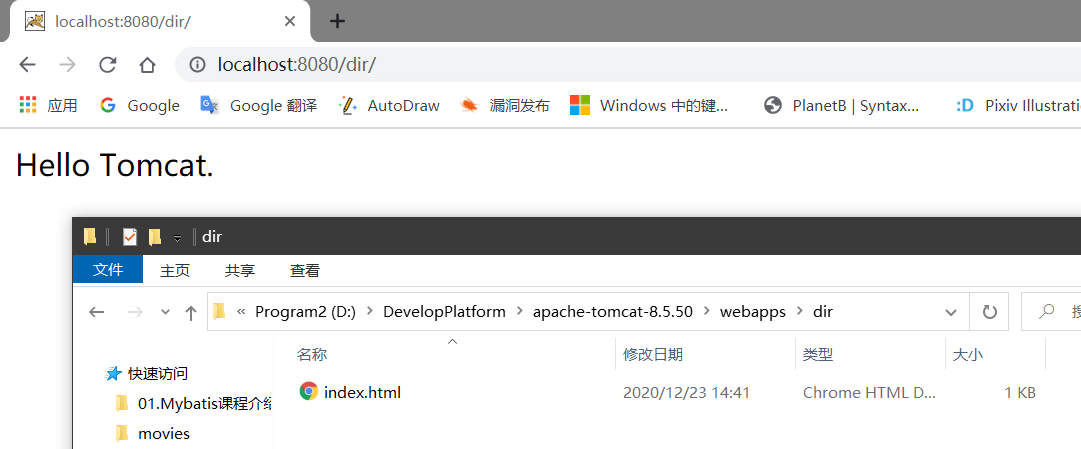Open the recent locations dropdown in Explorer
1081x449 pixels.
(166, 313)
